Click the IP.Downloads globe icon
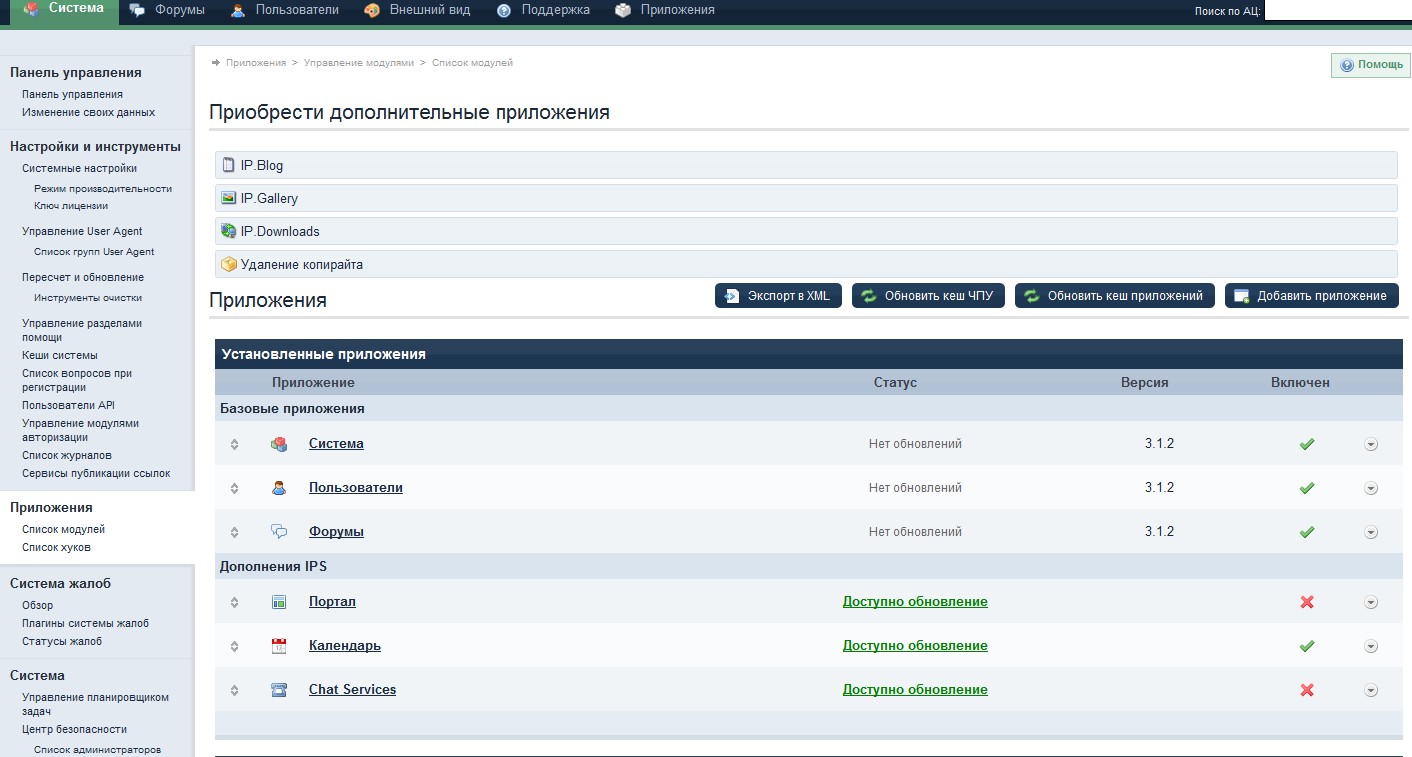1412x757 pixels. point(229,231)
